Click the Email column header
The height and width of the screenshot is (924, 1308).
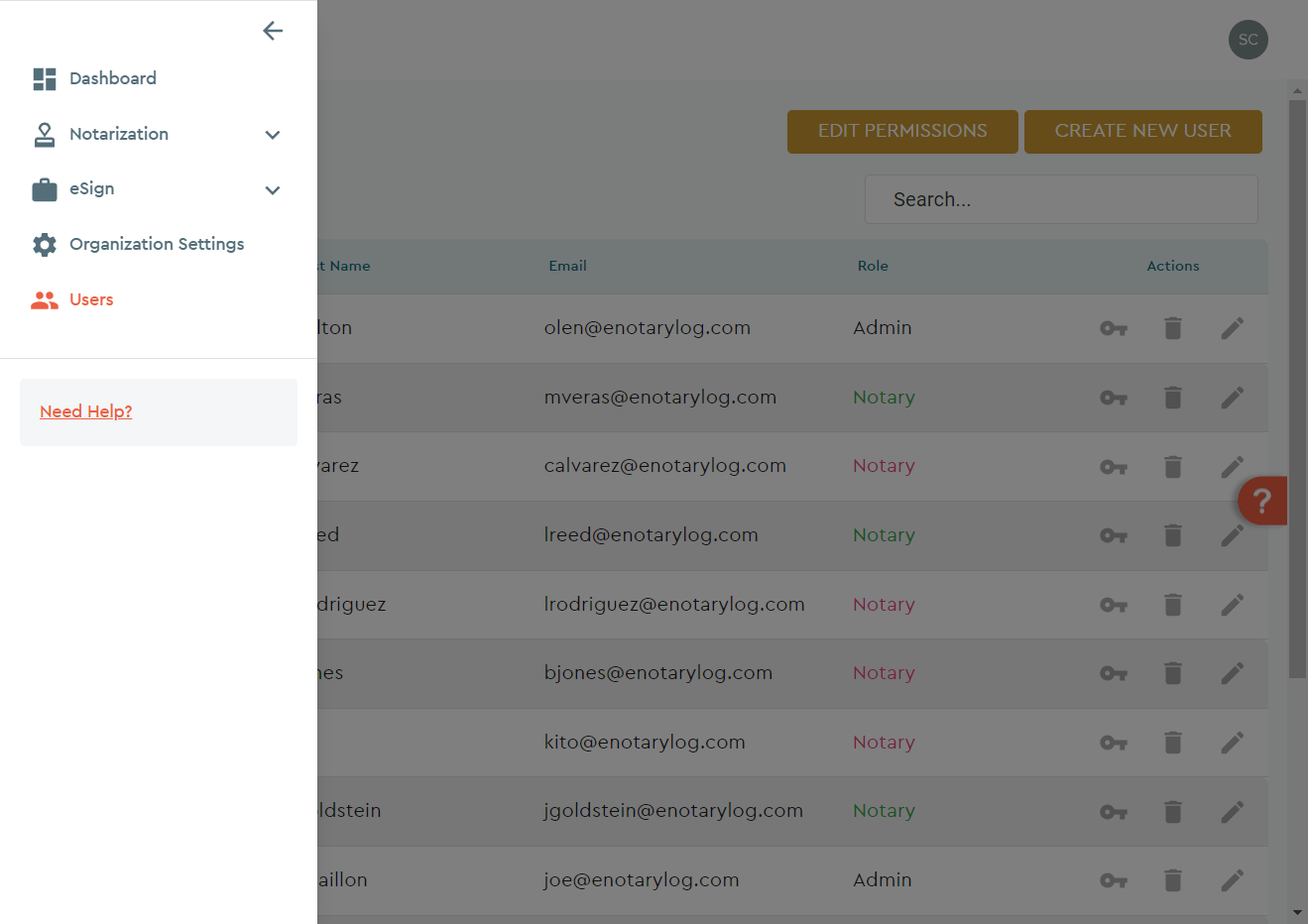coord(567,266)
